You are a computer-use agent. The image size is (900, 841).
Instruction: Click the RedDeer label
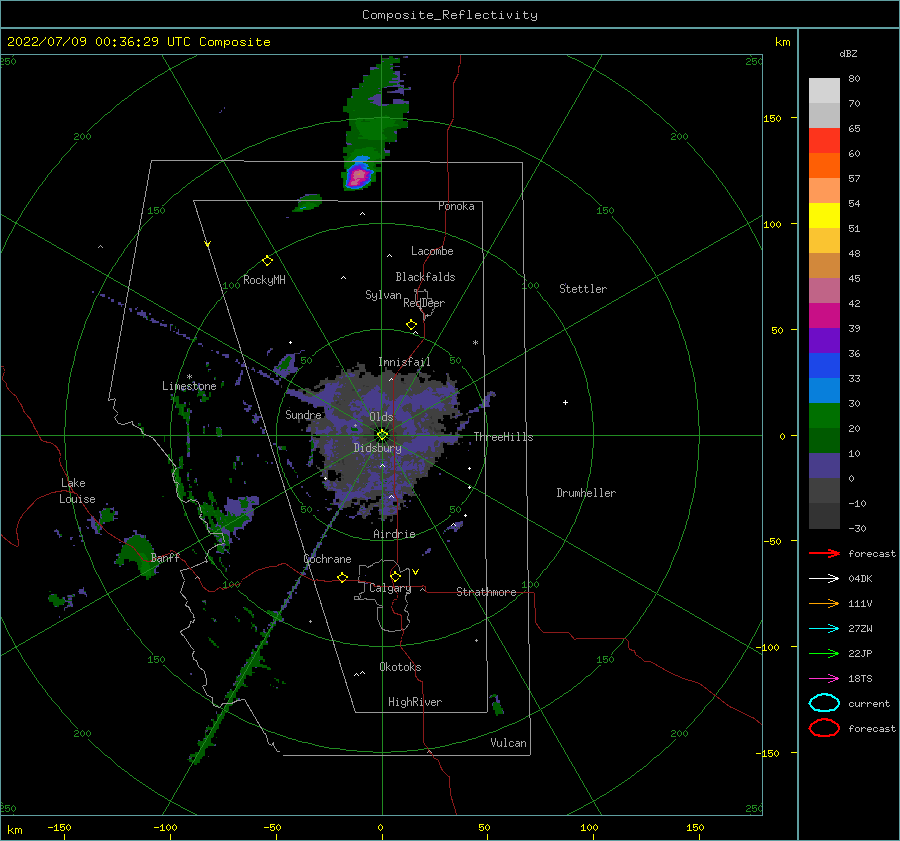pyautogui.click(x=424, y=303)
